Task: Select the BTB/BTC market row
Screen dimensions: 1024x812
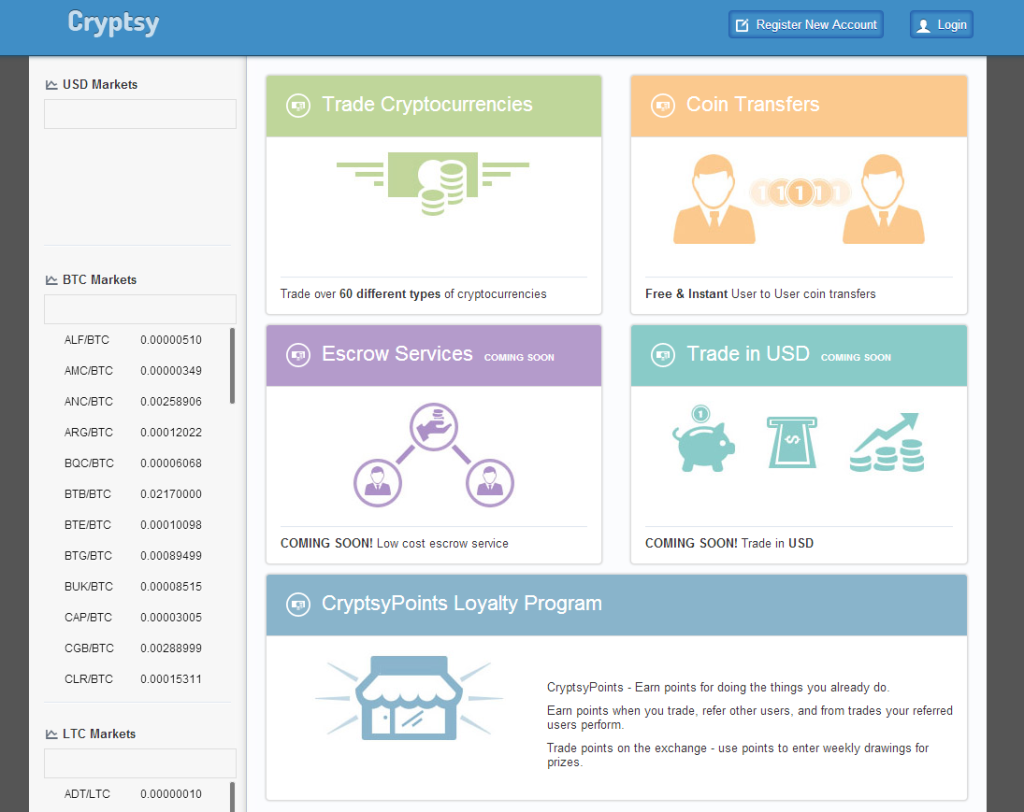Action: 133,494
